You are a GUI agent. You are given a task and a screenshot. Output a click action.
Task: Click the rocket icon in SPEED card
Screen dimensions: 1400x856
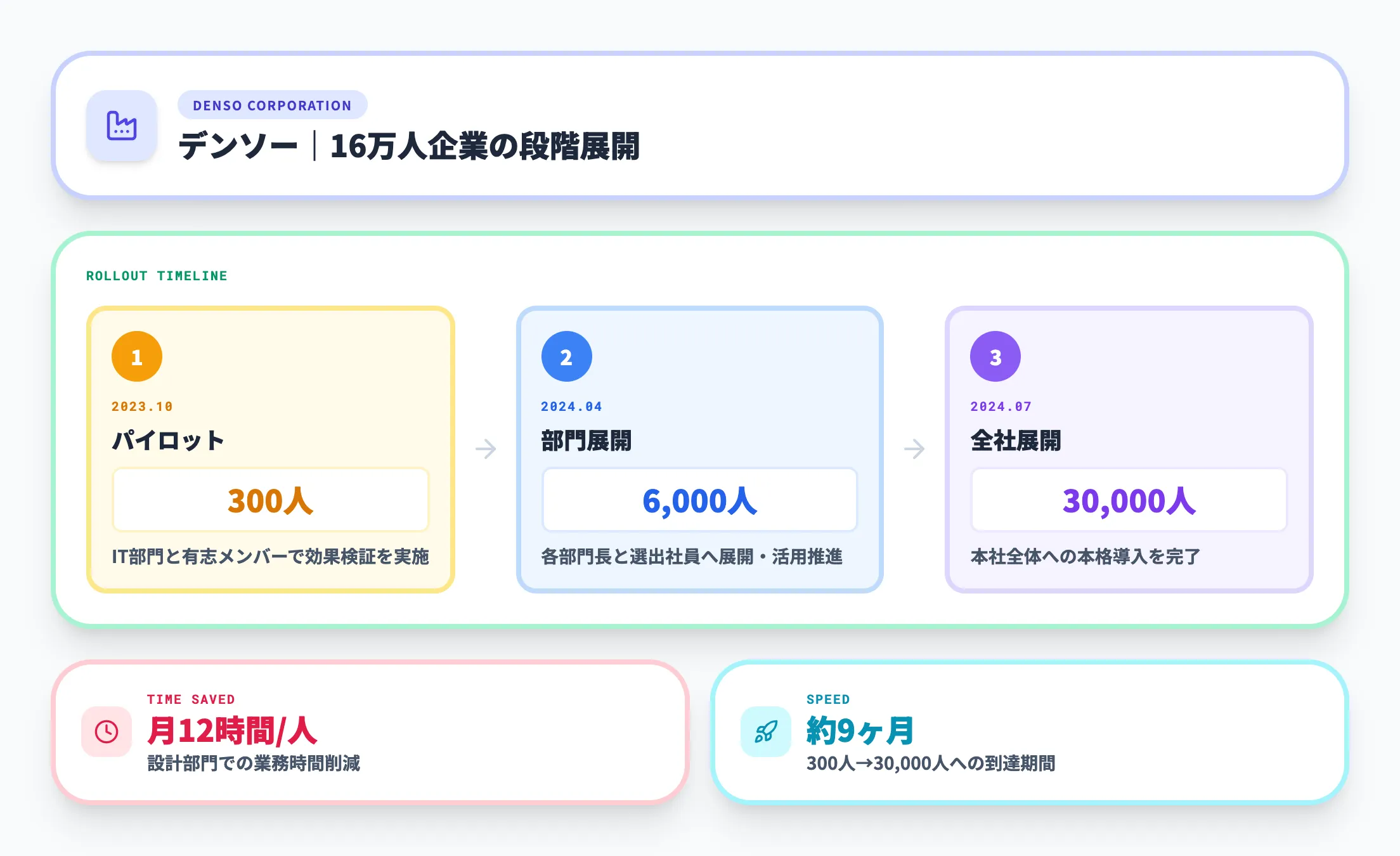pos(765,732)
